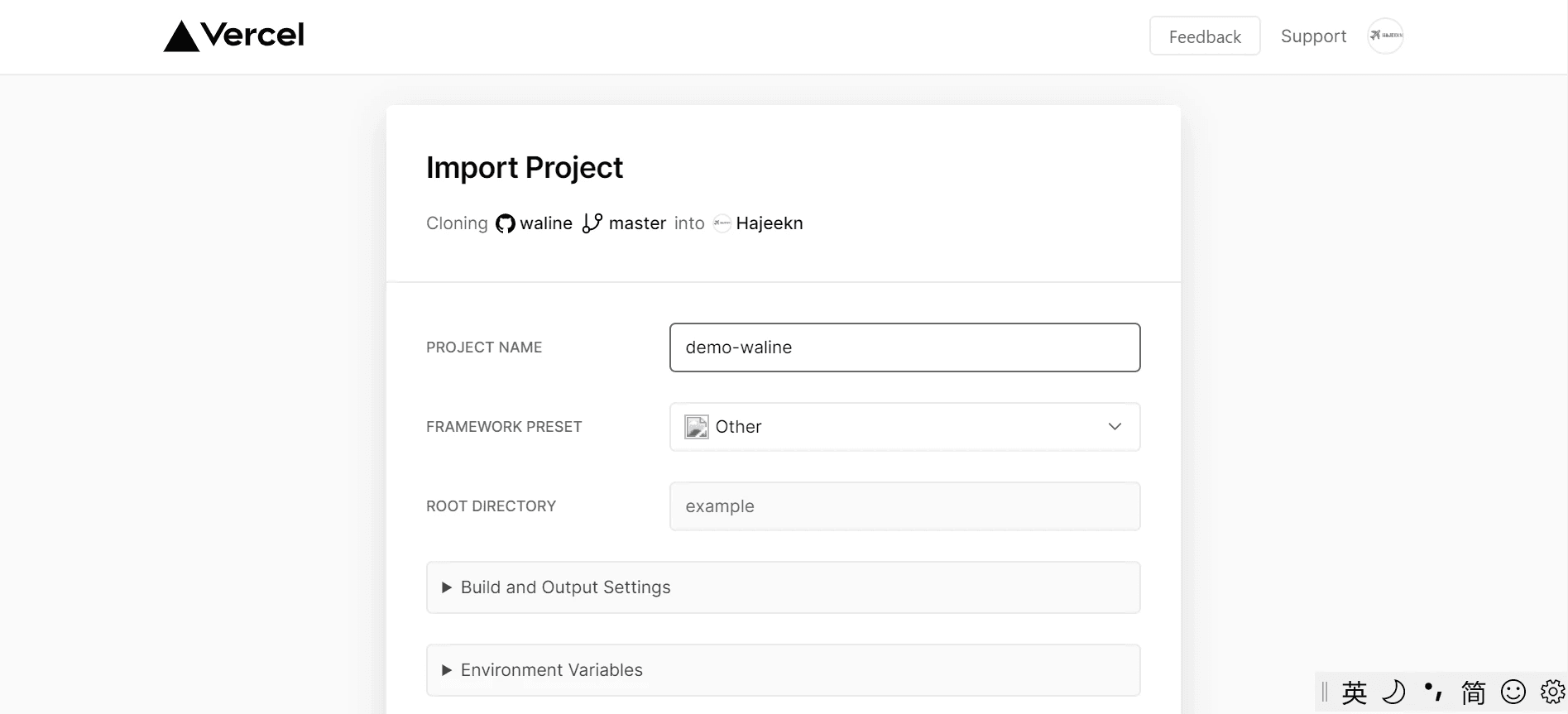Click the Vercel triangle logo
This screenshot has height=714, width=1568.
[181, 36]
